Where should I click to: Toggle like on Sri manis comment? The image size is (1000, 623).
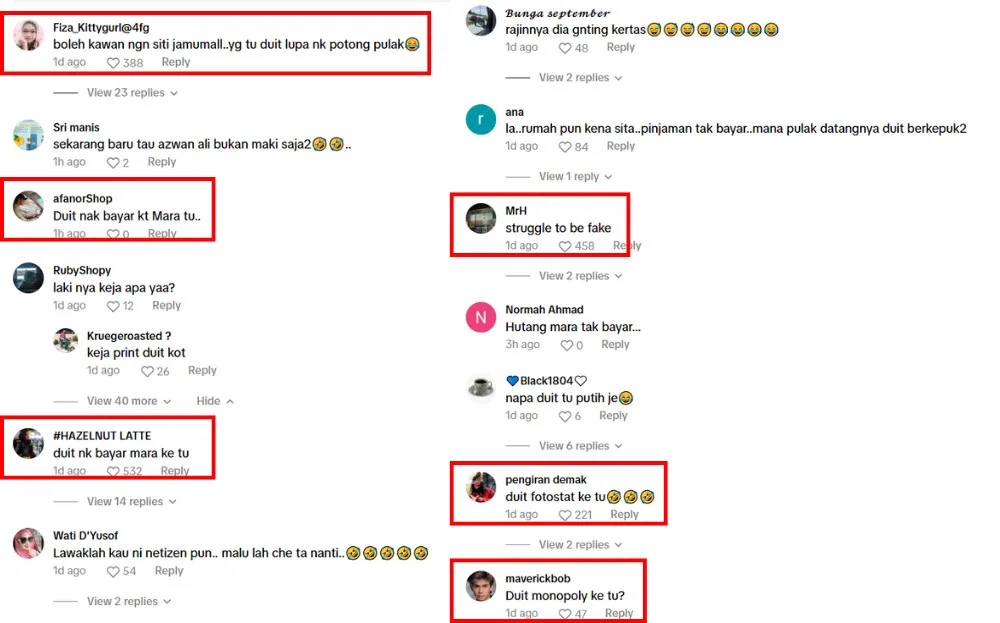click(113, 163)
